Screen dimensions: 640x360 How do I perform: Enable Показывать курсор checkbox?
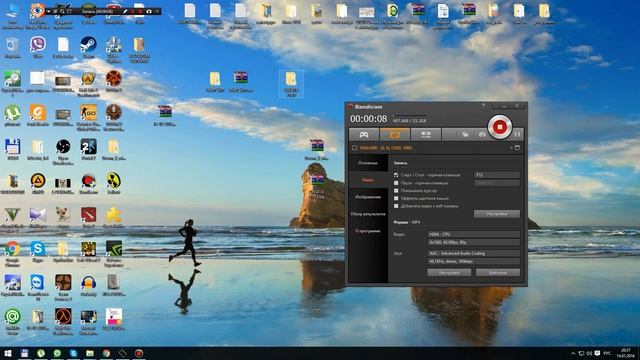coord(396,191)
